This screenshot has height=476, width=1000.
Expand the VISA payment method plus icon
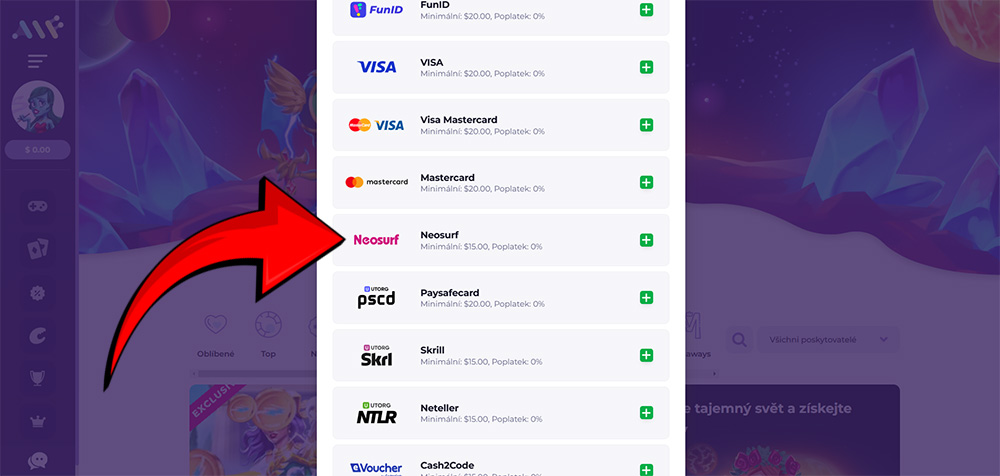point(646,67)
